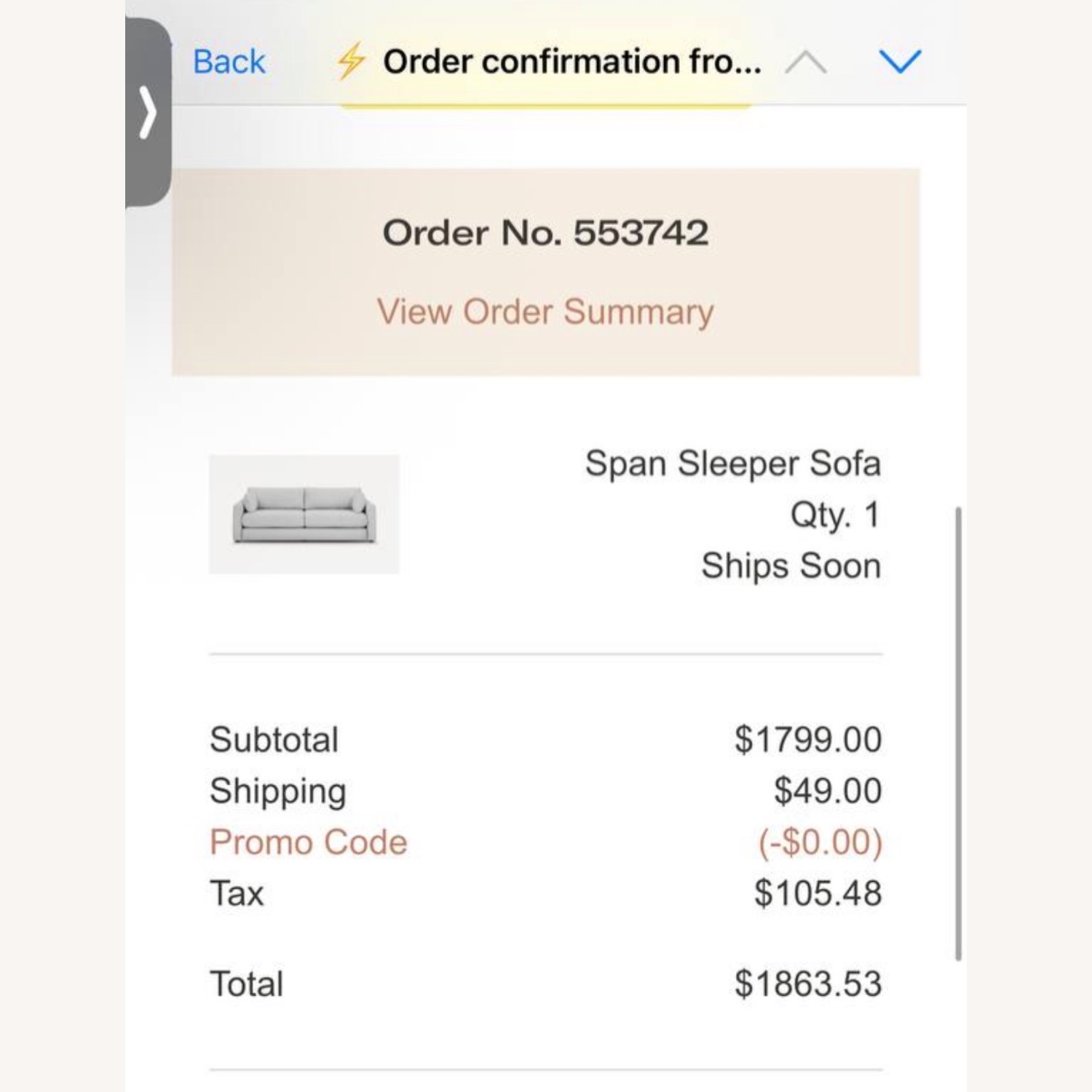Tap the Ships Soon status text
This screenshot has width=1092, height=1092.
click(792, 565)
